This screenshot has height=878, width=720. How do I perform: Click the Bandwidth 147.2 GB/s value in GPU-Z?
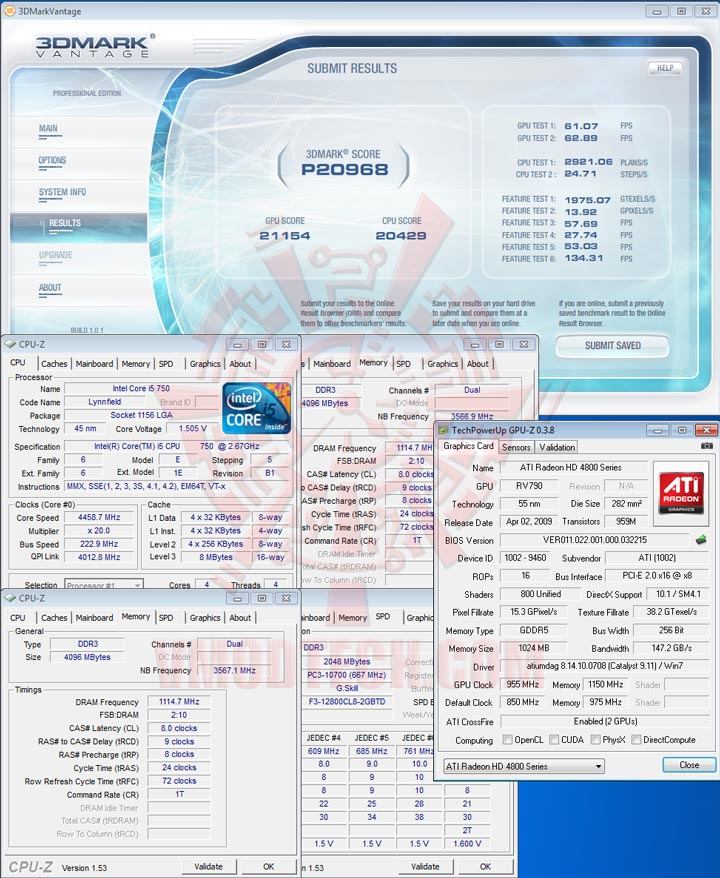(x=672, y=648)
